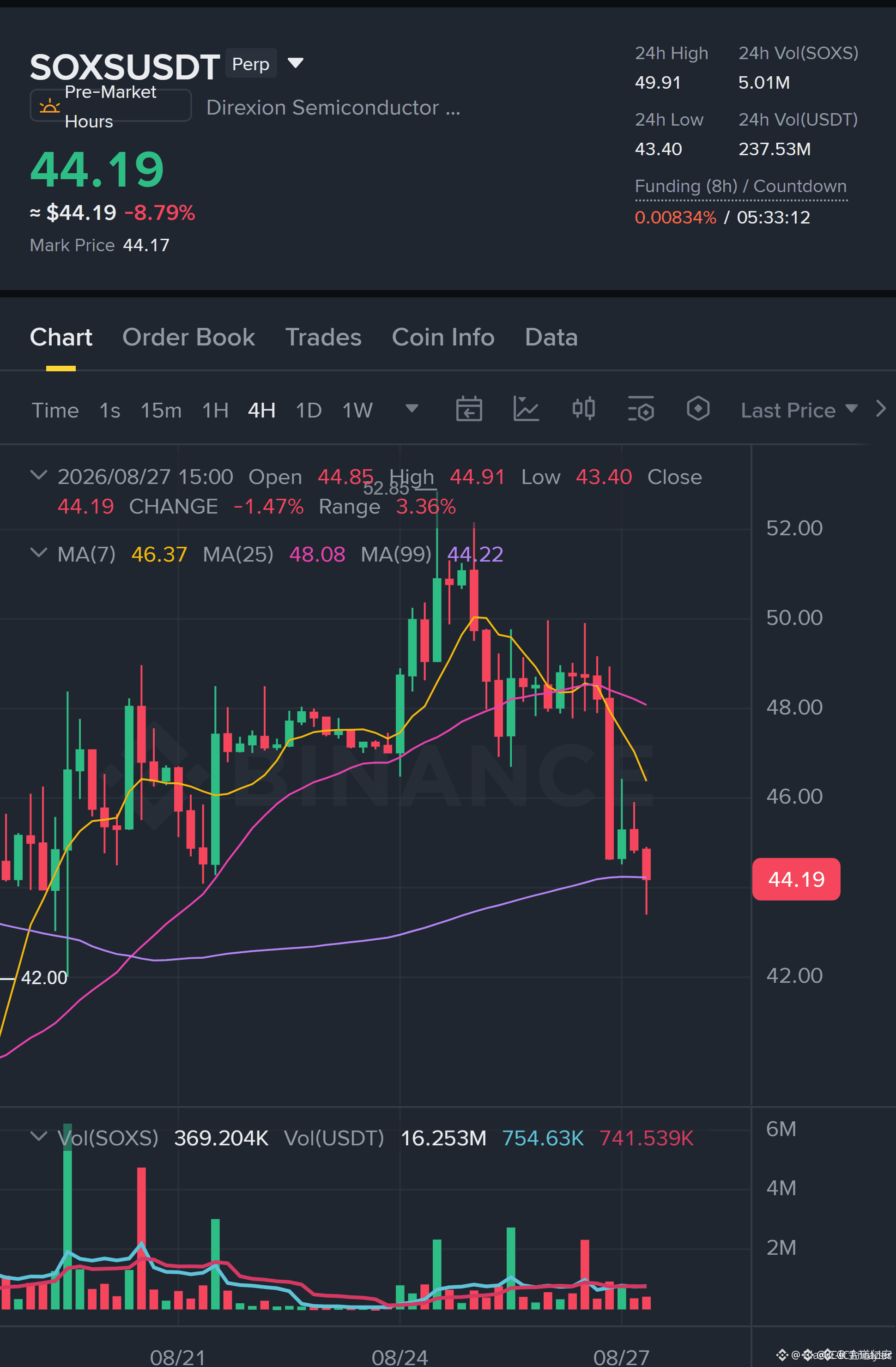Viewport: 896px width, 1367px height.
Task: Open more timeframes dropdown arrow
Action: (x=412, y=408)
